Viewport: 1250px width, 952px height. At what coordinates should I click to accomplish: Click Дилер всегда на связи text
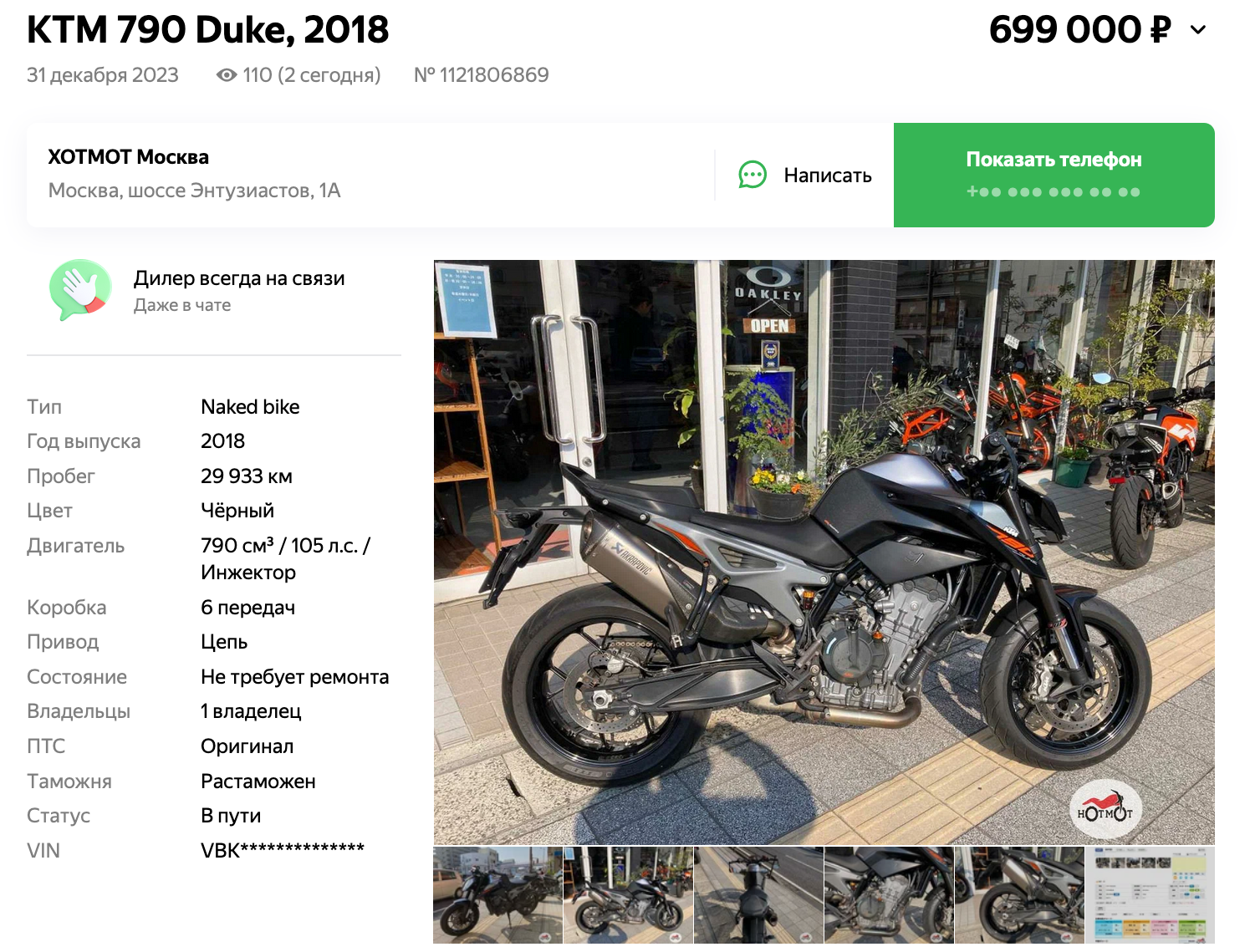point(239,278)
